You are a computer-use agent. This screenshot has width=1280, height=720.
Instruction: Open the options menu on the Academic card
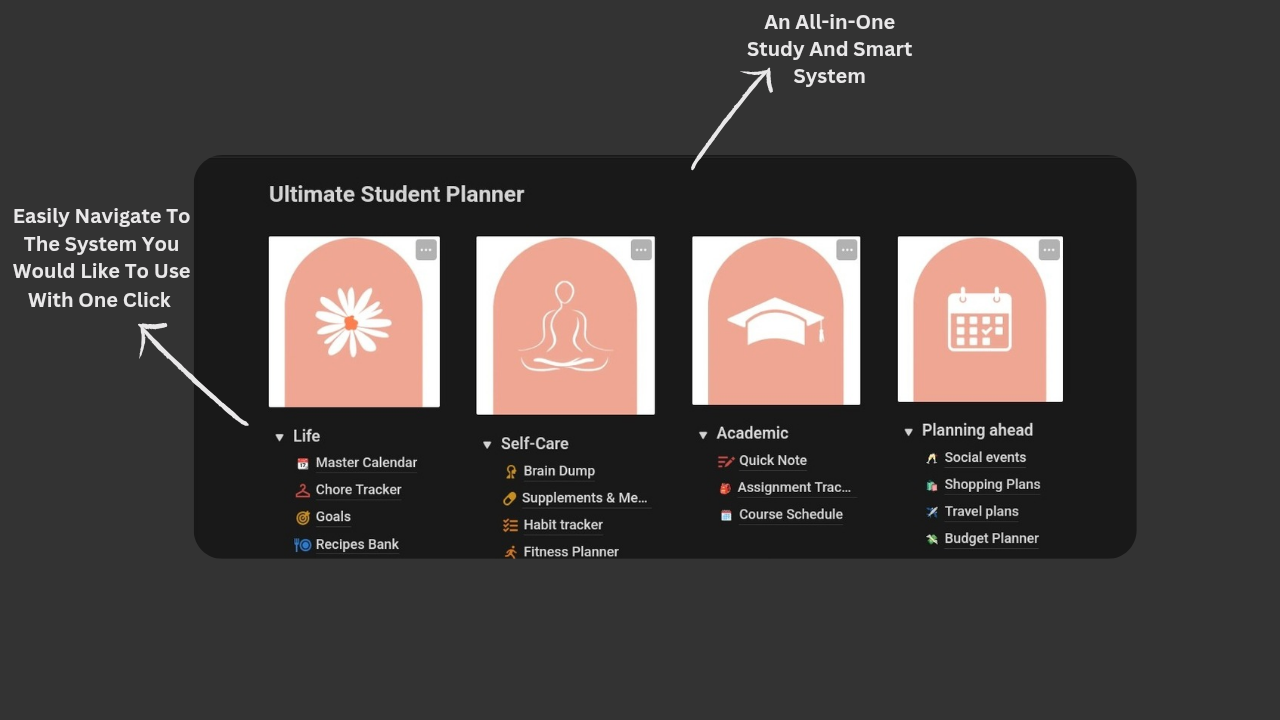(847, 249)
